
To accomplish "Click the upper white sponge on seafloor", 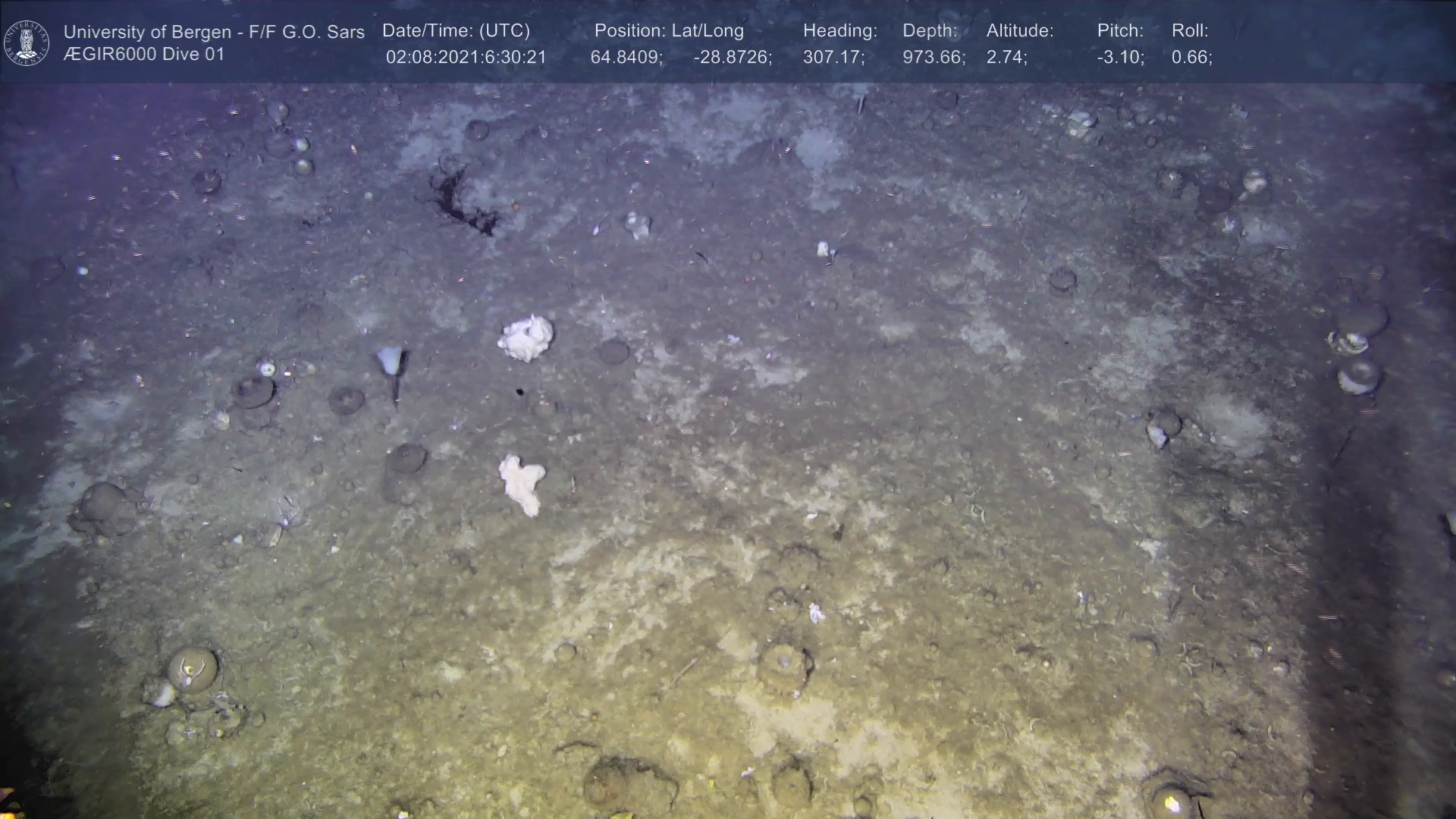I will point(526,338).
